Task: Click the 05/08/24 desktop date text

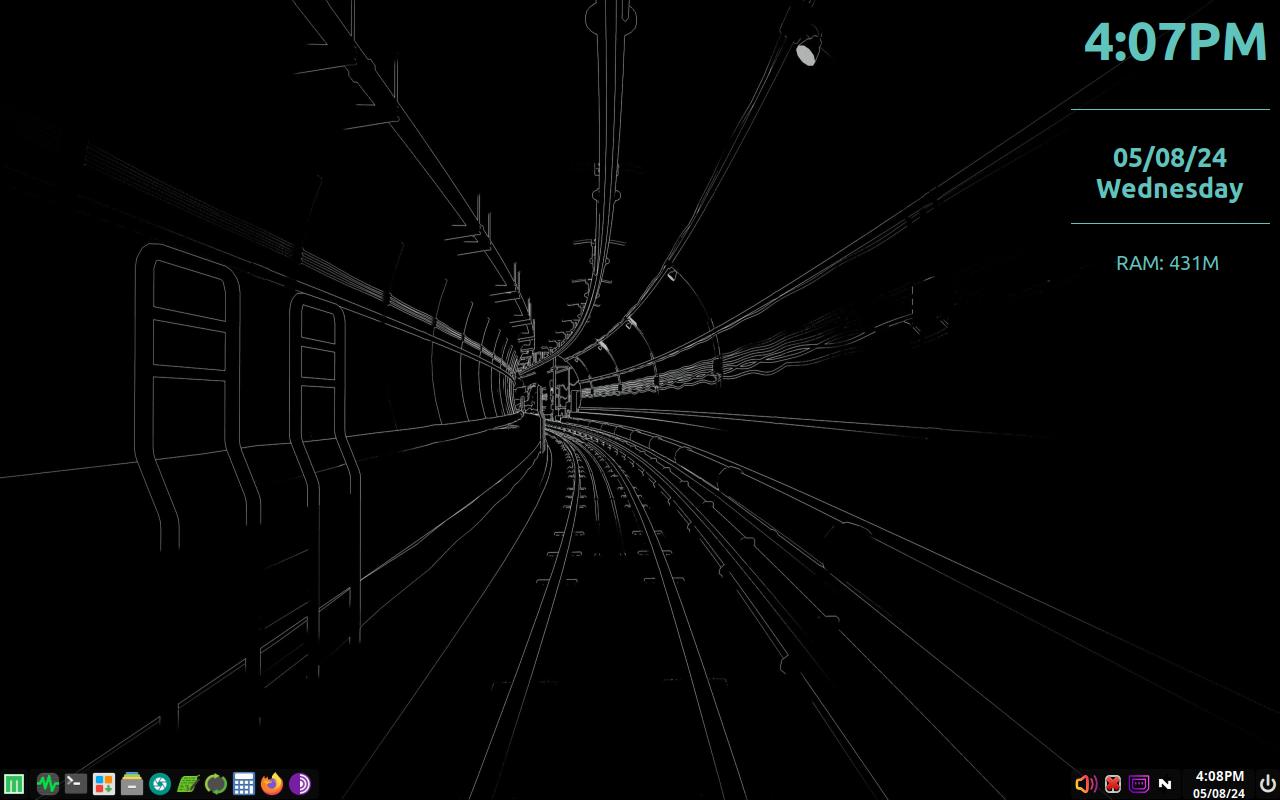Action: click(x=1169, y=157)
